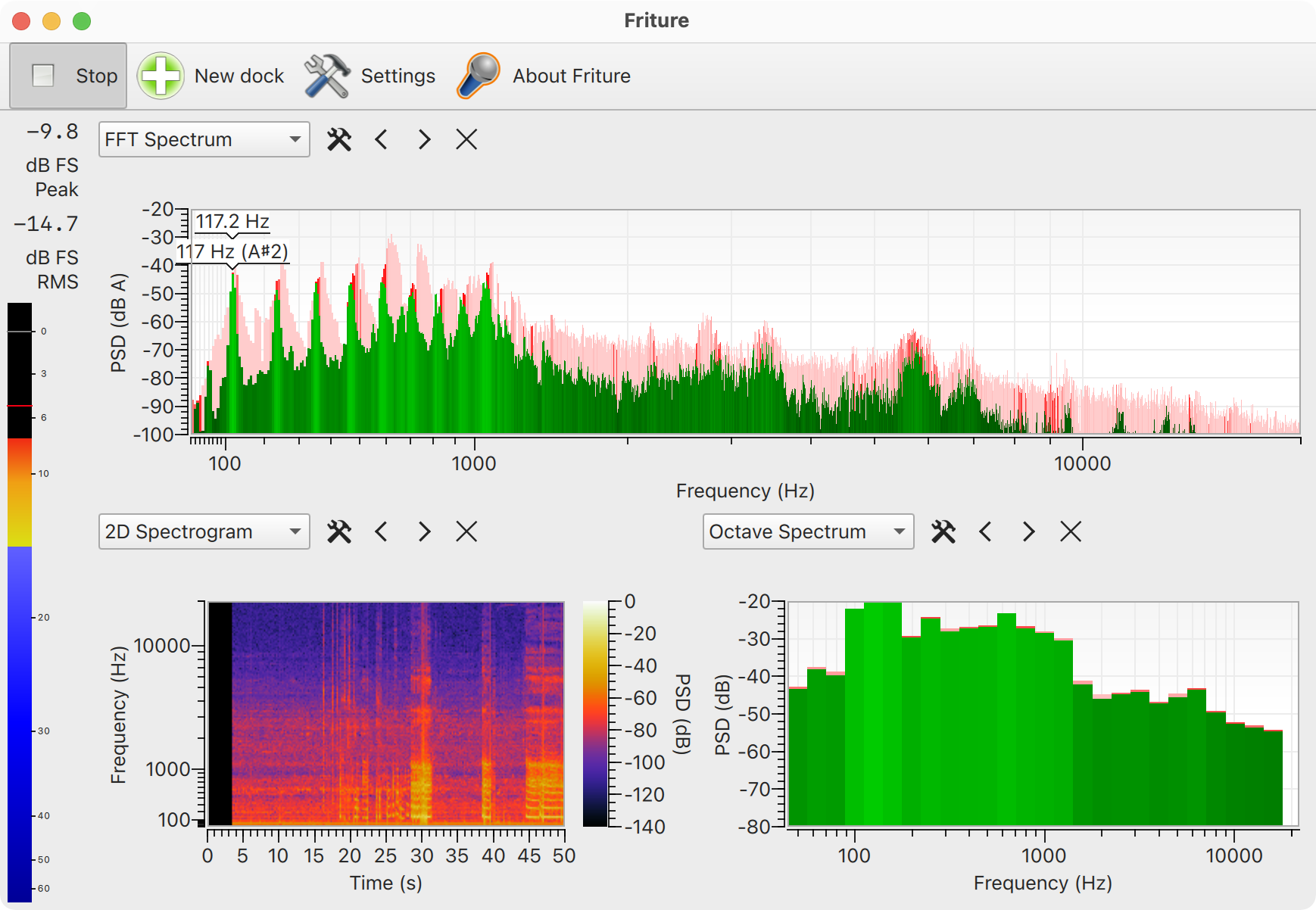Click the New dock toolbar label
Viewport: 1316px width, 910px height.
pyautogui.click(x=239, y=76)
